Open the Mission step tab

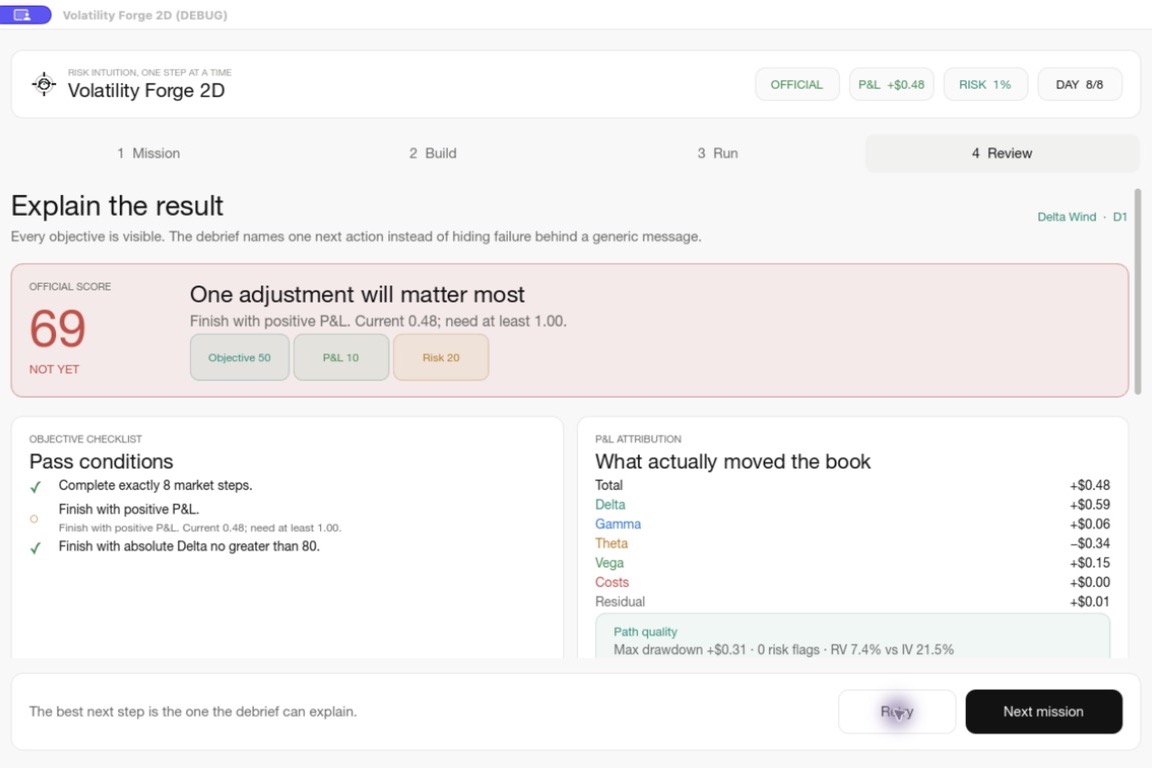tap(148, 153)
